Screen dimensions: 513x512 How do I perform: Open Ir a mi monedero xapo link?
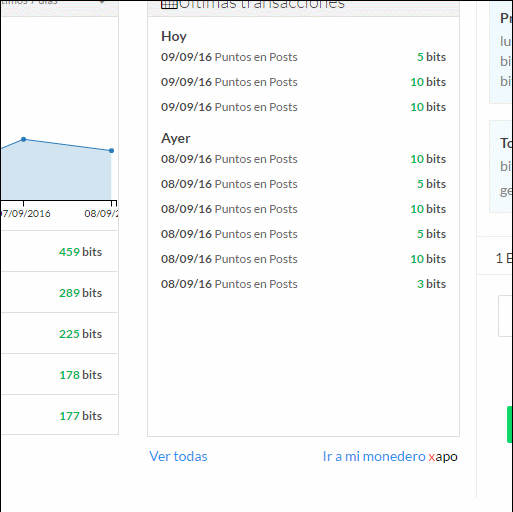tap(390, 456)
